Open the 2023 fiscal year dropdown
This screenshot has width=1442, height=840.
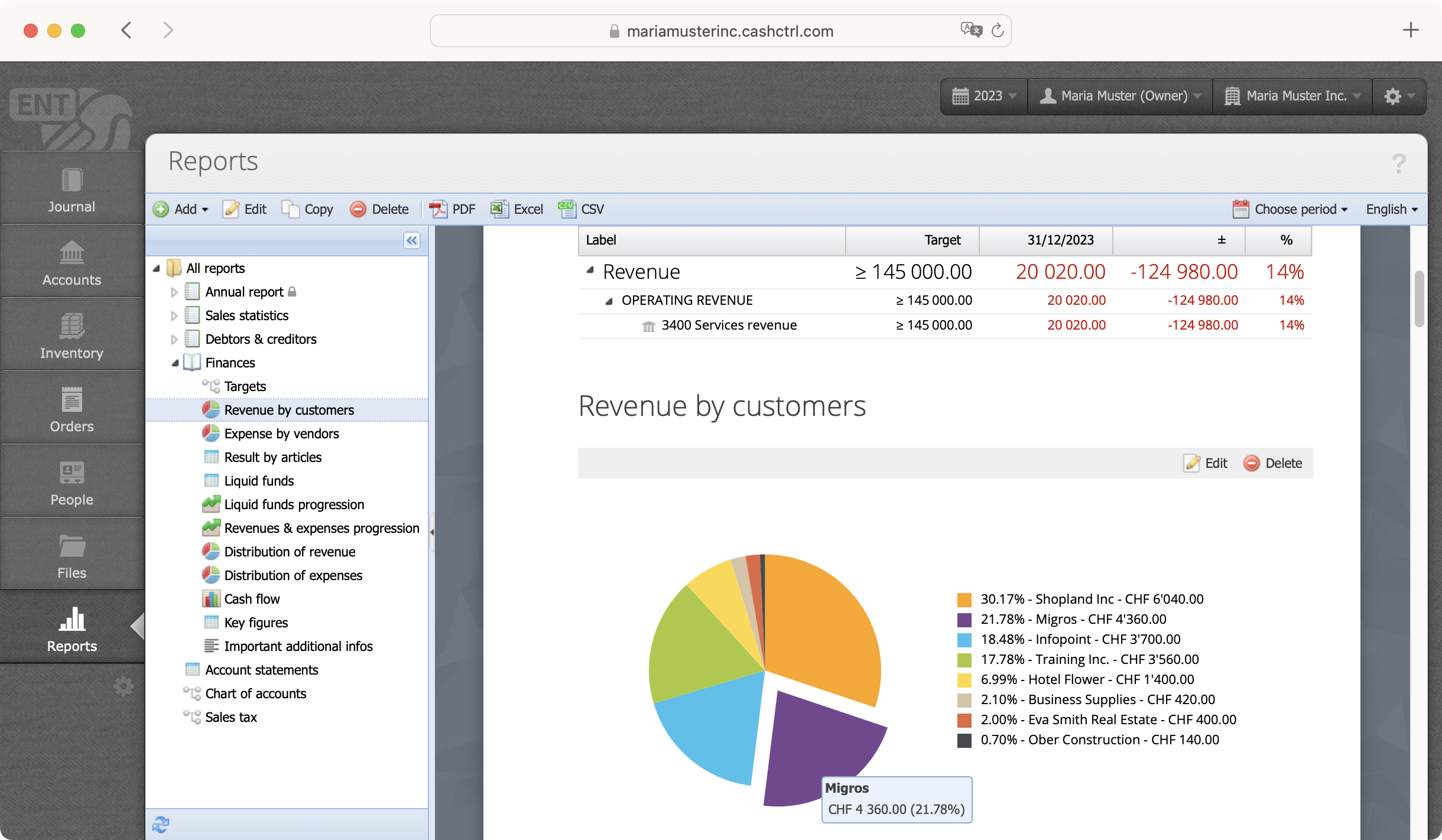pyautogui.click(x=984, y=96)
